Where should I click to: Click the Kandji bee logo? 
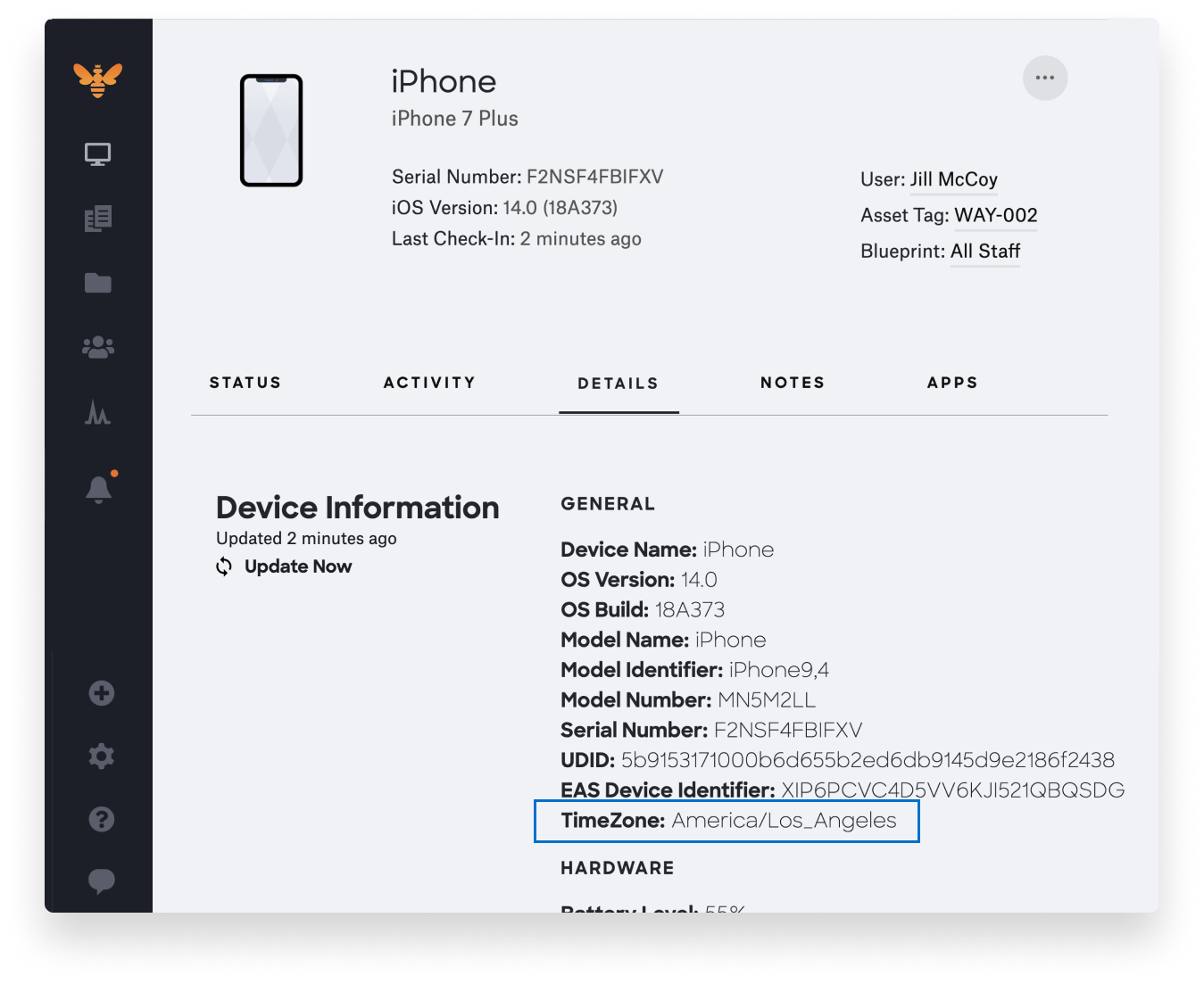pos(98,80)
